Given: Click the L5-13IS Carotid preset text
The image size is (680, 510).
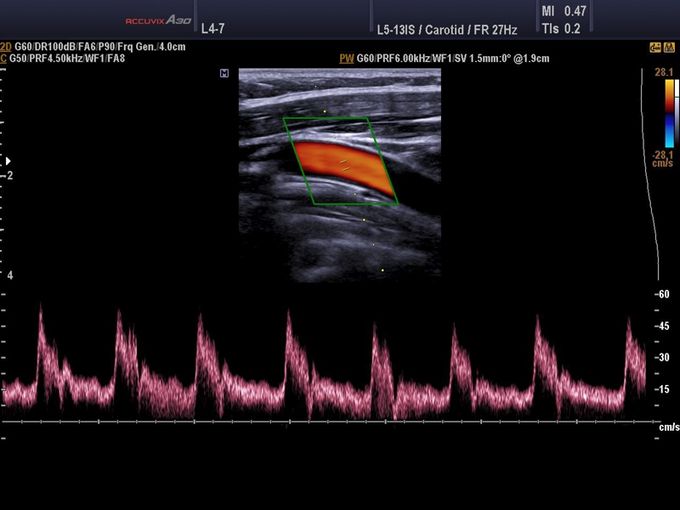Looking at the screenshot, I should pyautogui.click(x=434, y=29).
